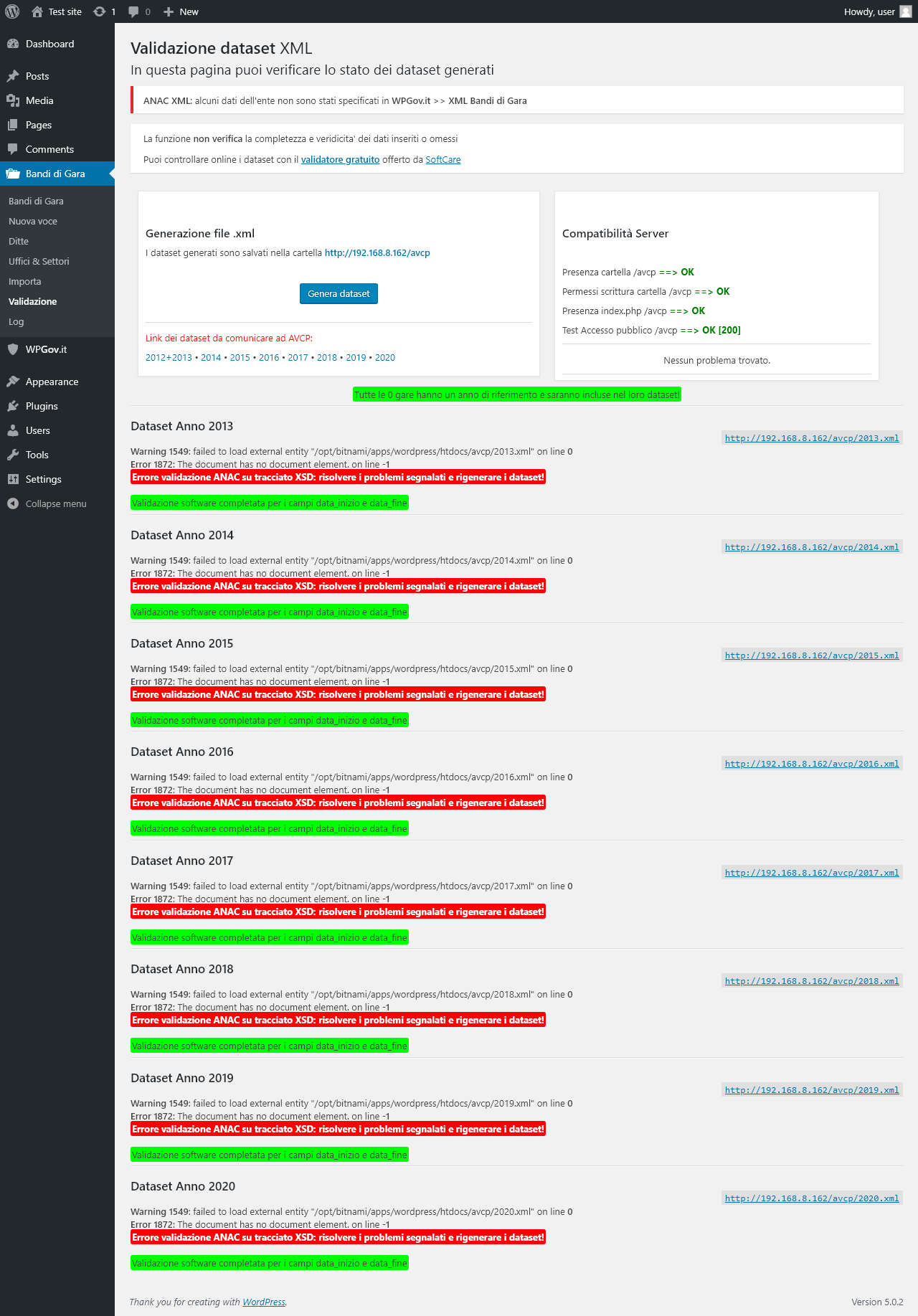This screenshot has width=918, height=1316.
Task: Open the 2018 dataset year link
Action: (327, 358)
